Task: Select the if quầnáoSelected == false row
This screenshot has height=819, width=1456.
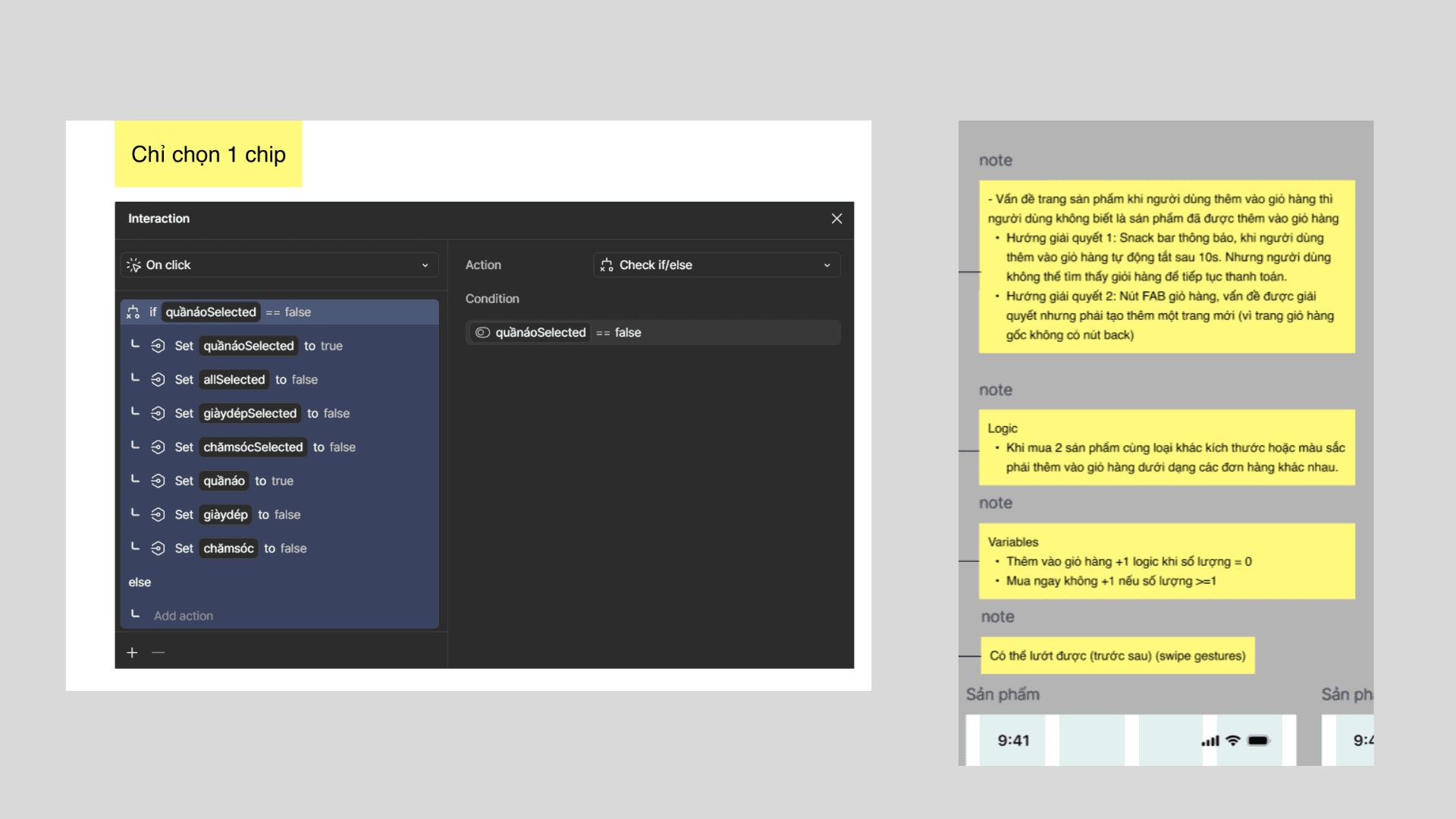Action: point(279,312)
